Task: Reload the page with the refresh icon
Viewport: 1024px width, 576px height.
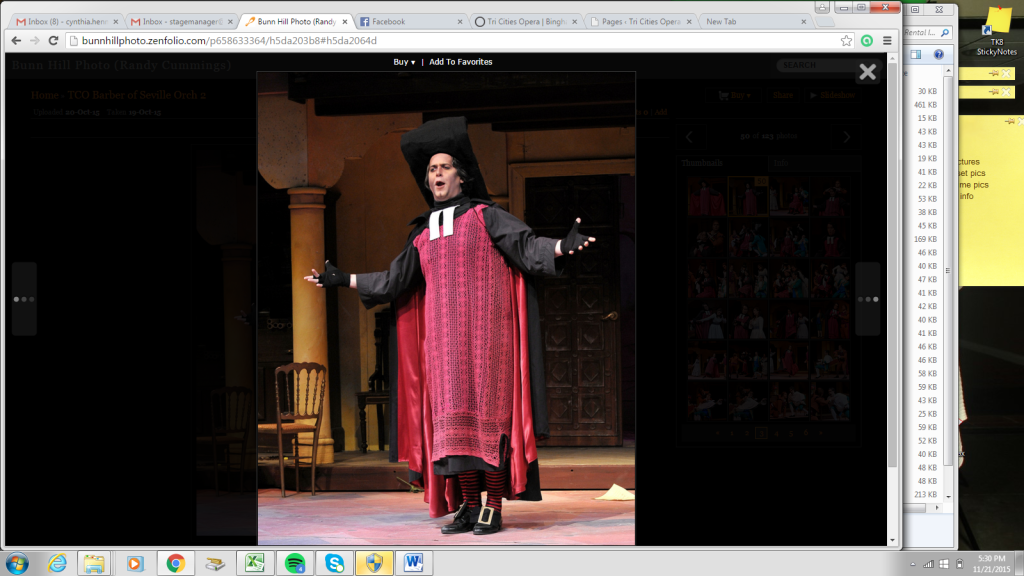Action: pos(54,41)
